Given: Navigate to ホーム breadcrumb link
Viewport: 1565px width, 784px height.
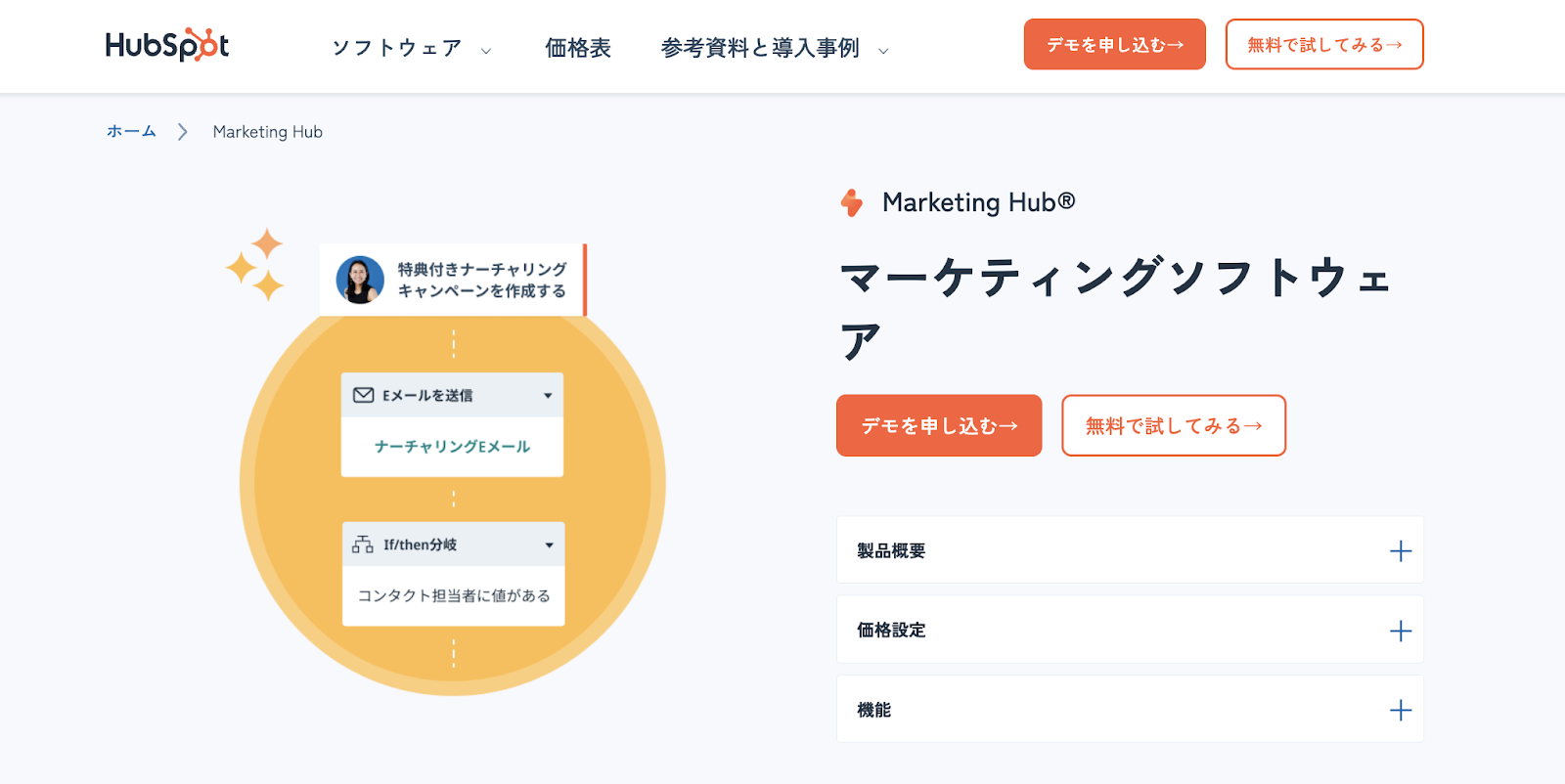Looking at the screenshot, I should [131, 131].
